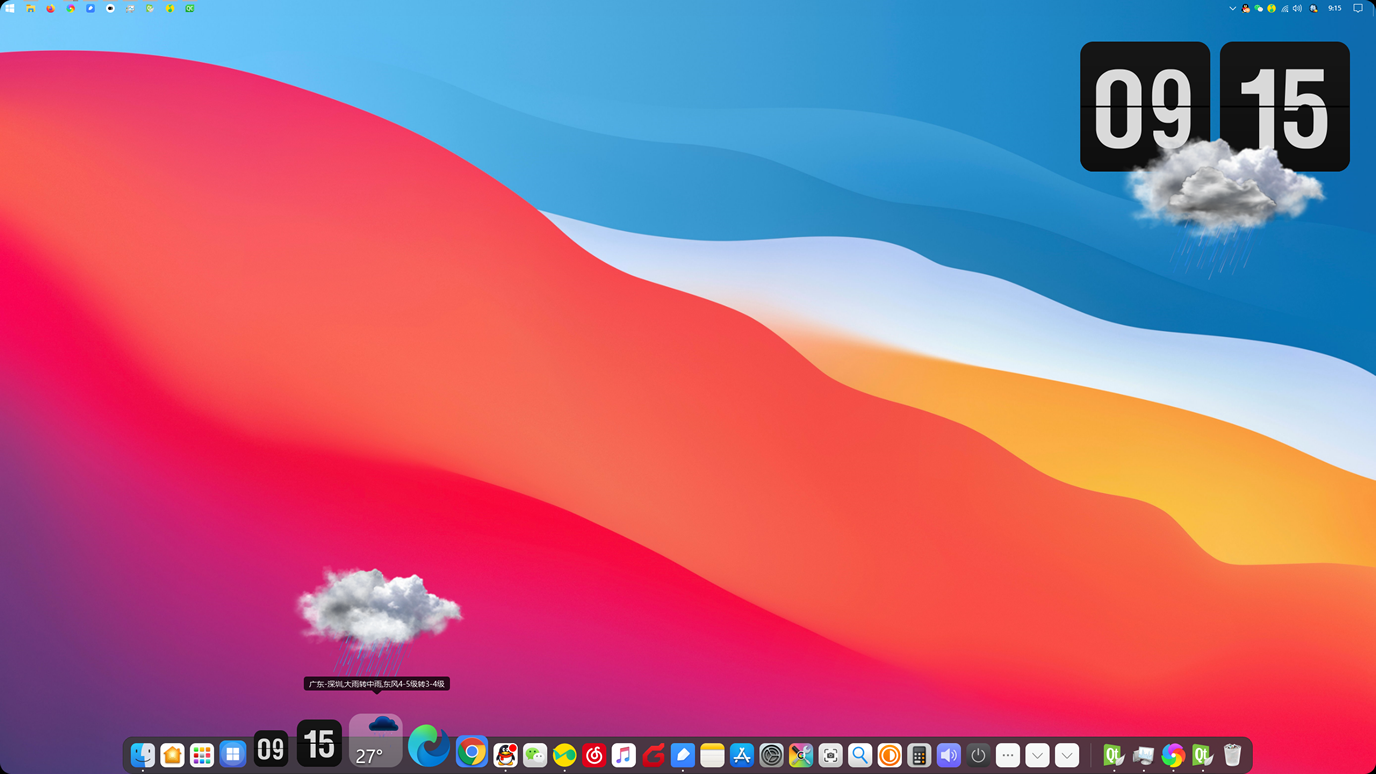Open the ColorSync Utility icon in the dock

801,755
